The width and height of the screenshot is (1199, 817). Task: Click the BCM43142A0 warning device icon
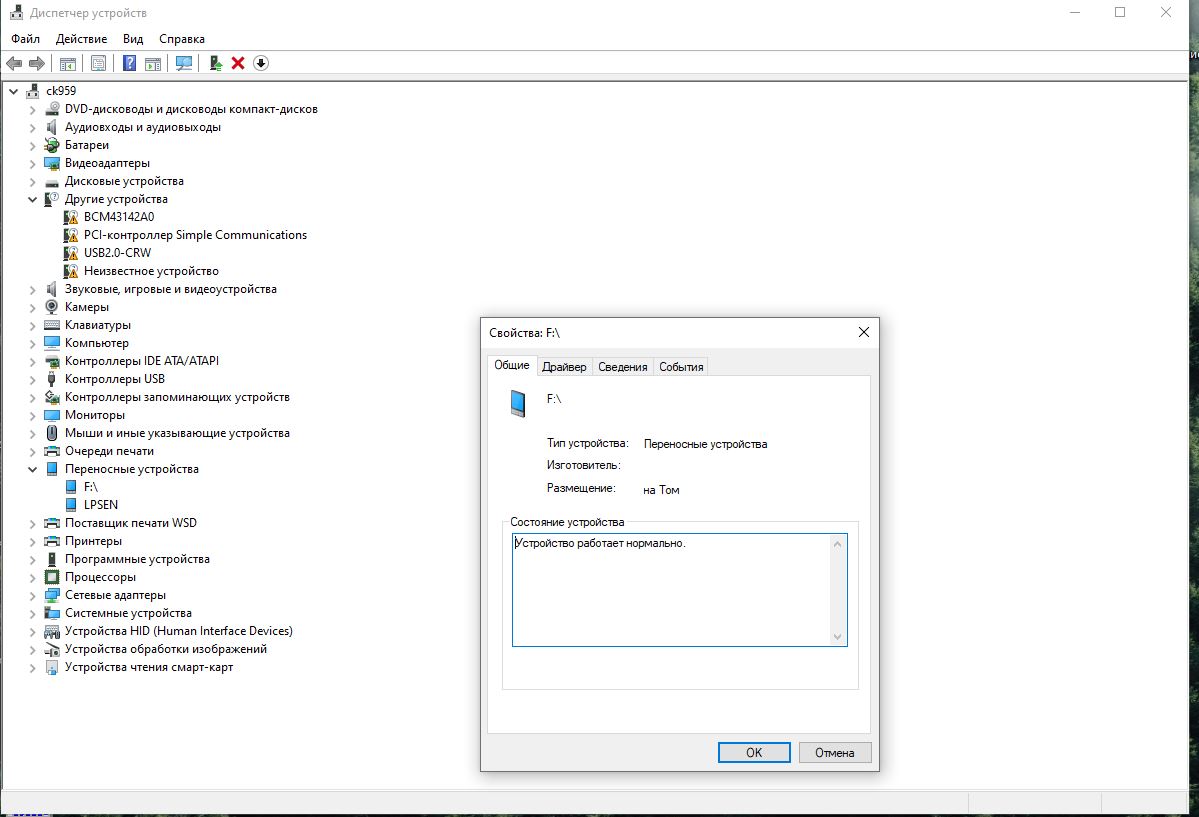coord(70,216)
